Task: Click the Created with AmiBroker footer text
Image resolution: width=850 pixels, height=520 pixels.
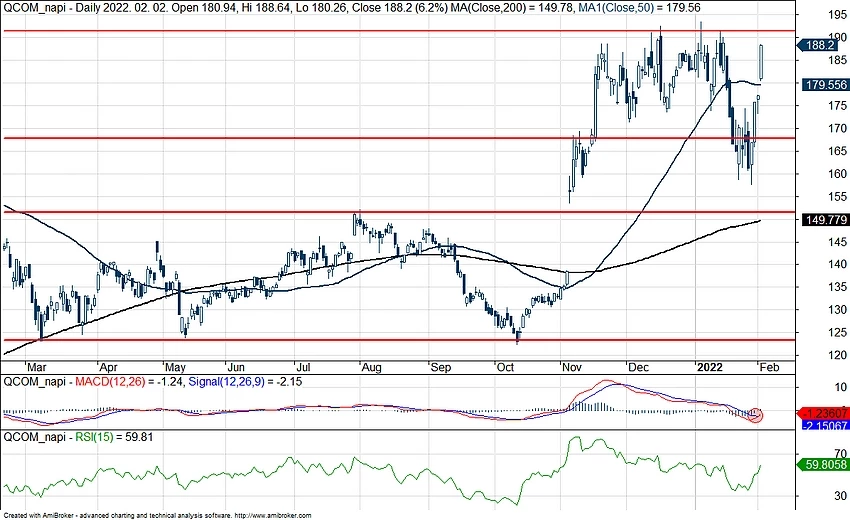Action: point(38,516)
